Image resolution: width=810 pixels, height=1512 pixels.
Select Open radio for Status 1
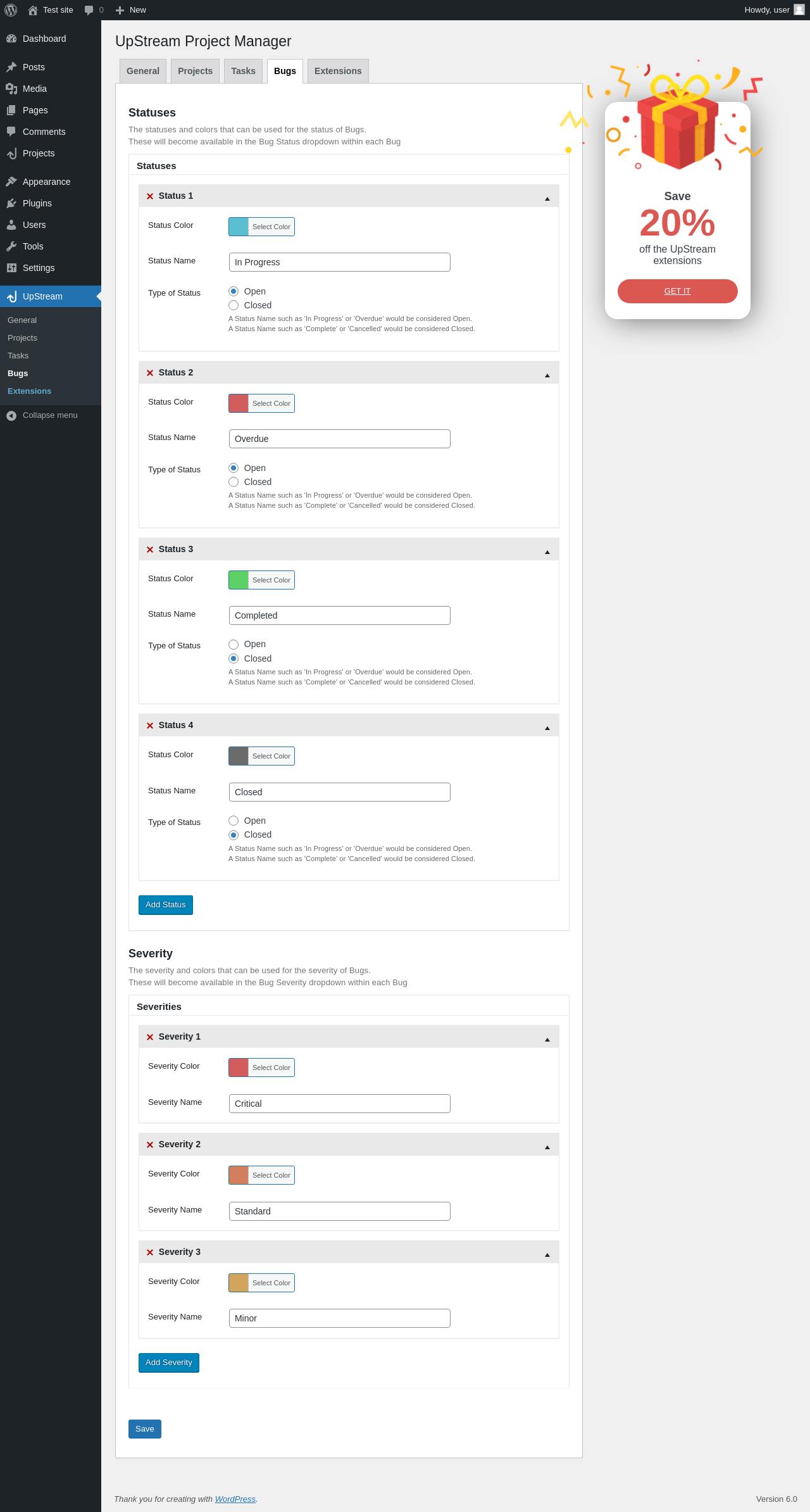coord(234,291)
